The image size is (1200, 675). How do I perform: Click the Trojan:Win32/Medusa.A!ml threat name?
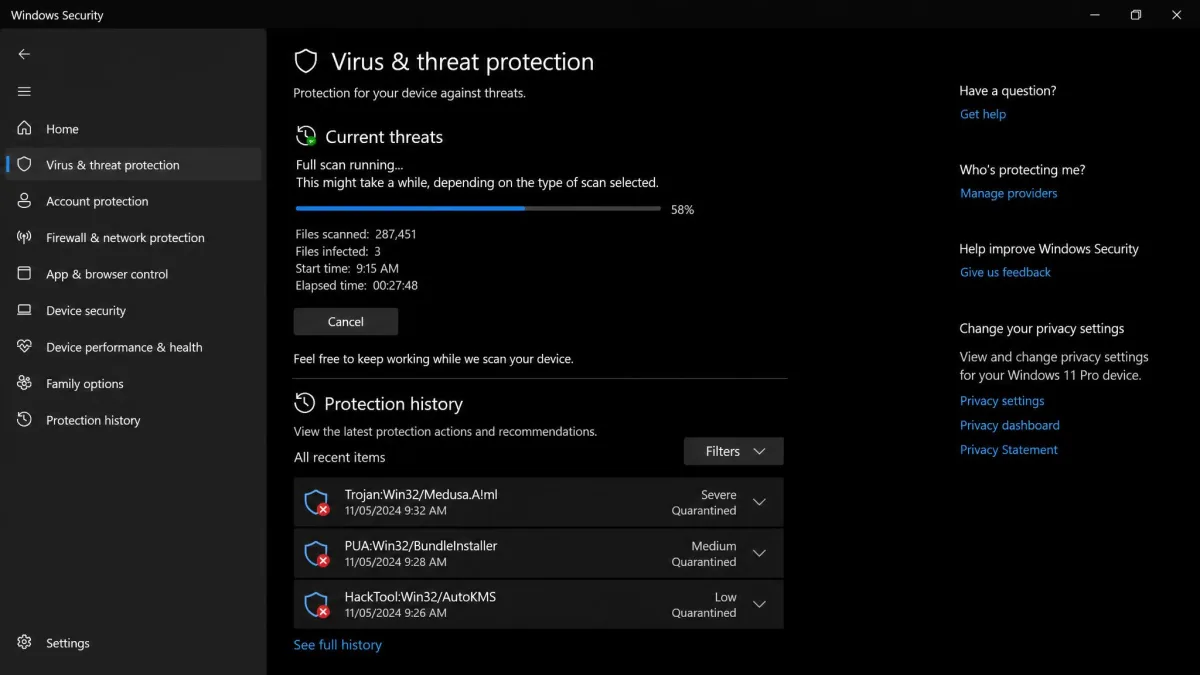[x=421, y=494]
